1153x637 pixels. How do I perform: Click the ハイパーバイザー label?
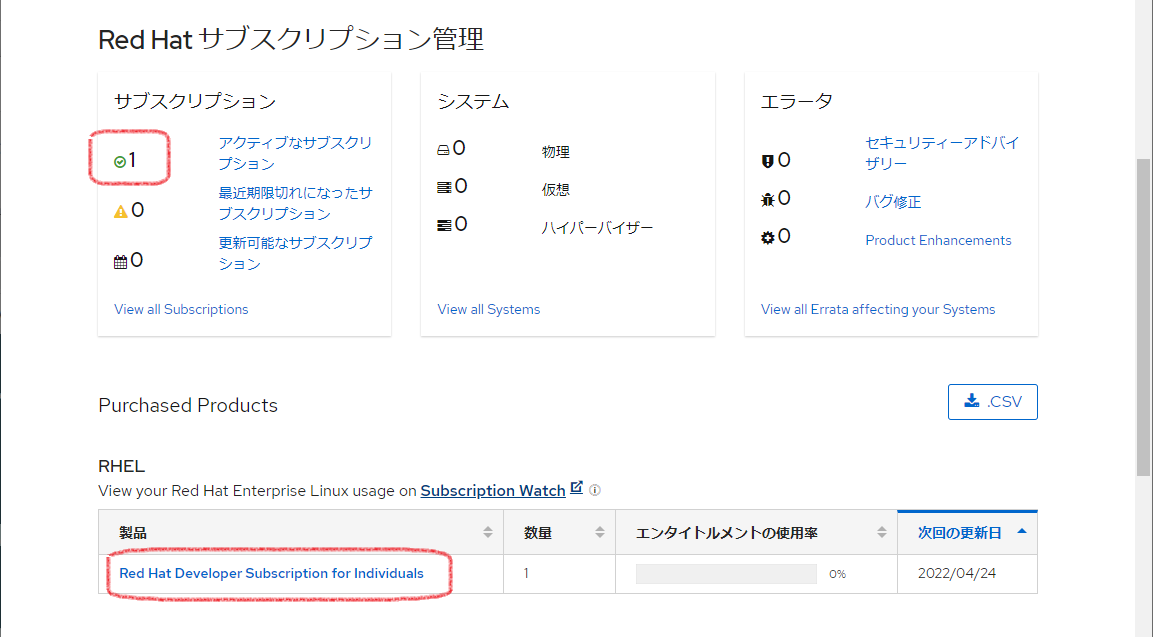pyautogui.click(x=597, y=228)
